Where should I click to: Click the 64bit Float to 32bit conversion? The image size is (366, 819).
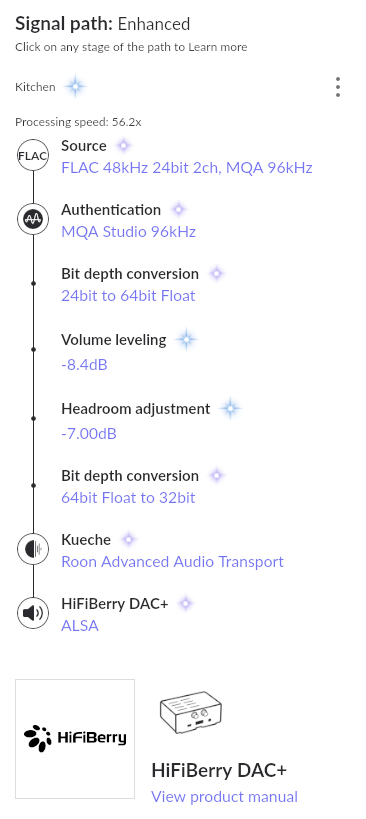click(128, 497)
